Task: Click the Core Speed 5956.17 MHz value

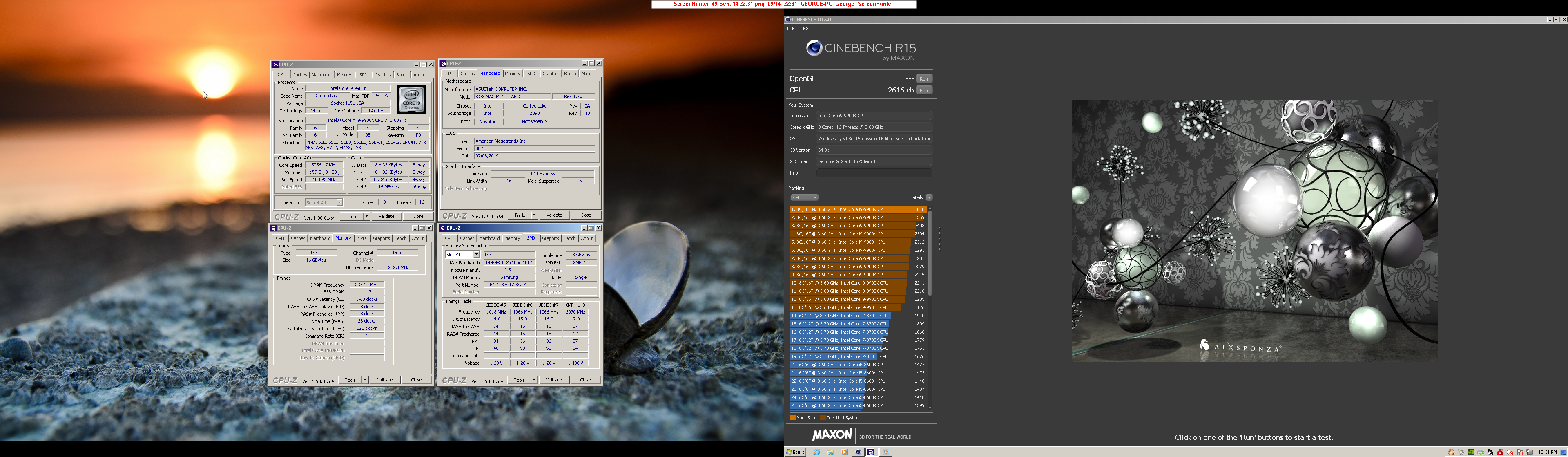Action: pyautogui.click(x=324, y=165)
